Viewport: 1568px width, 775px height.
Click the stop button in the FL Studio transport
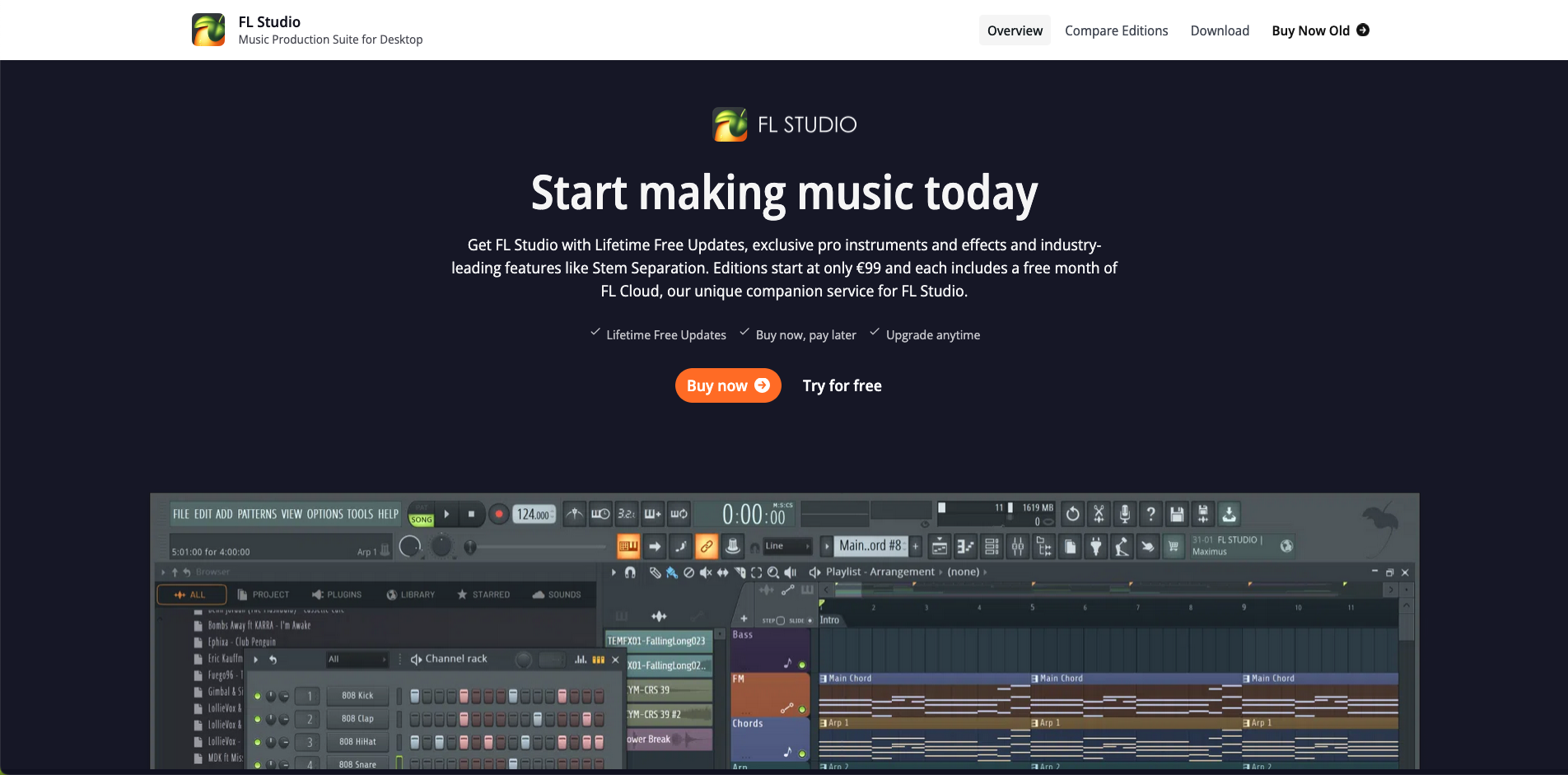click(471, 514)
